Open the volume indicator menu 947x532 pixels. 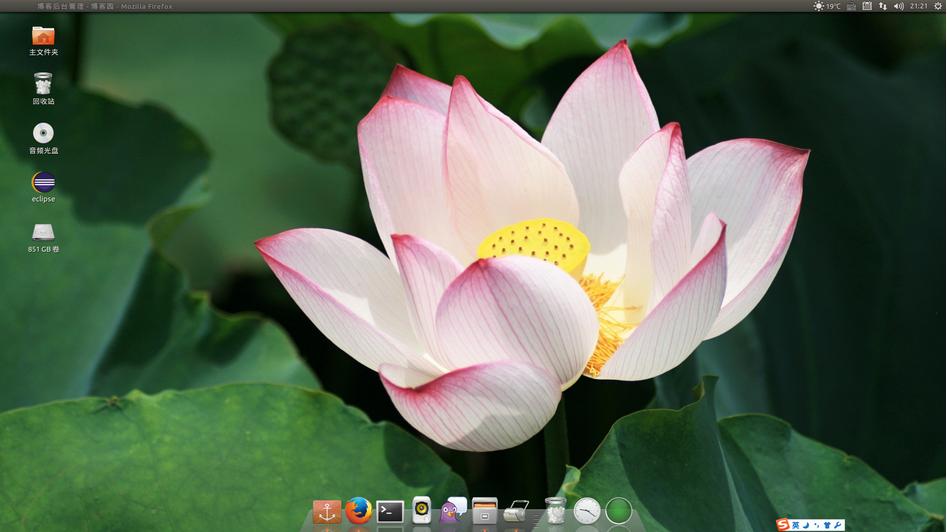898,6
